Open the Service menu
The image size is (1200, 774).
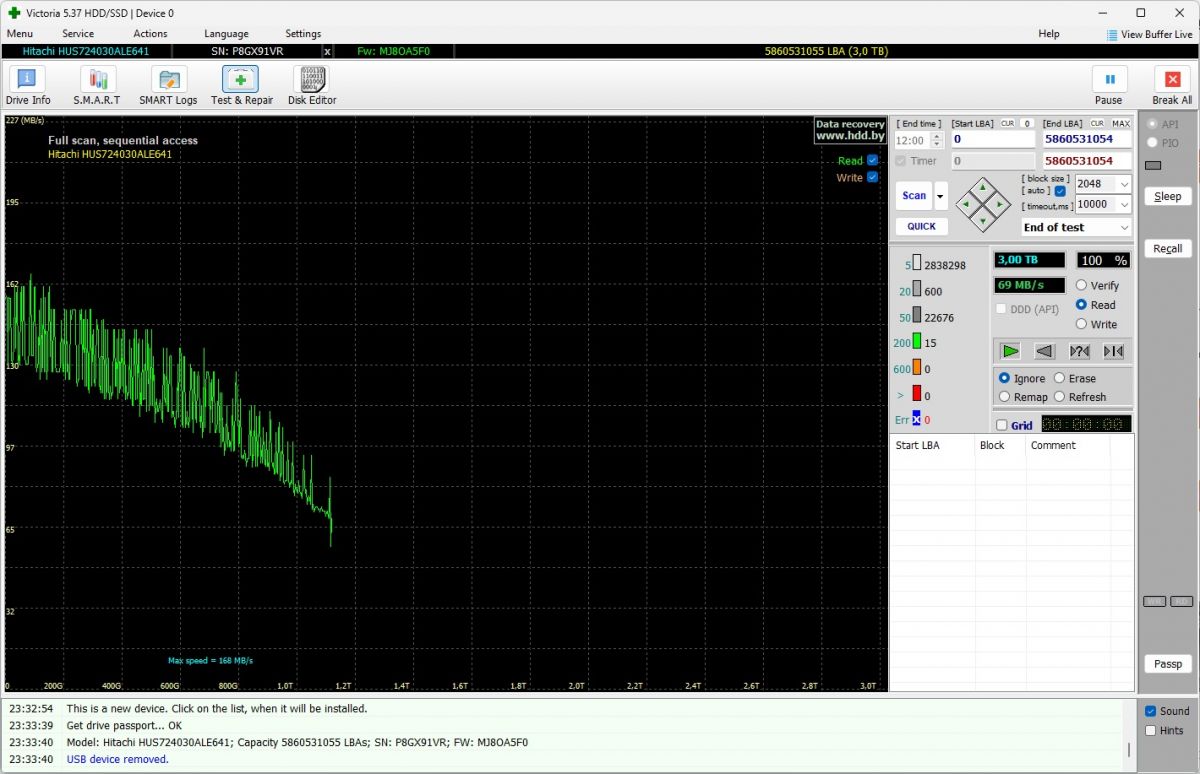[78, 33]
